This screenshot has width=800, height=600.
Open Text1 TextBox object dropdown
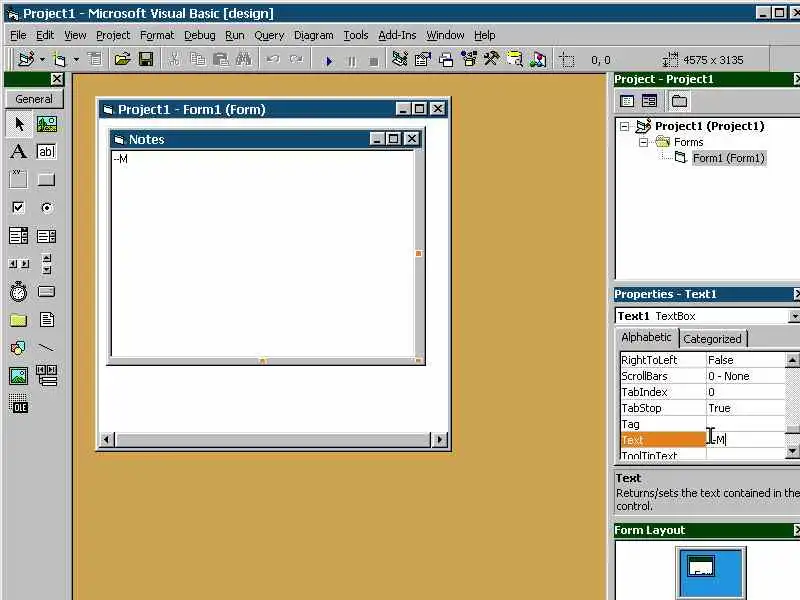pos(794,316)
